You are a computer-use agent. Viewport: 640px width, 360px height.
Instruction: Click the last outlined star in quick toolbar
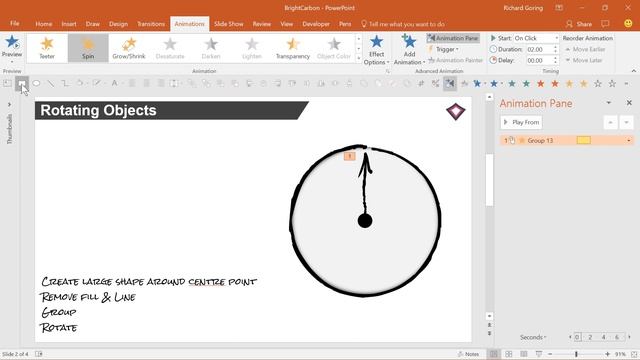[612, 84]
